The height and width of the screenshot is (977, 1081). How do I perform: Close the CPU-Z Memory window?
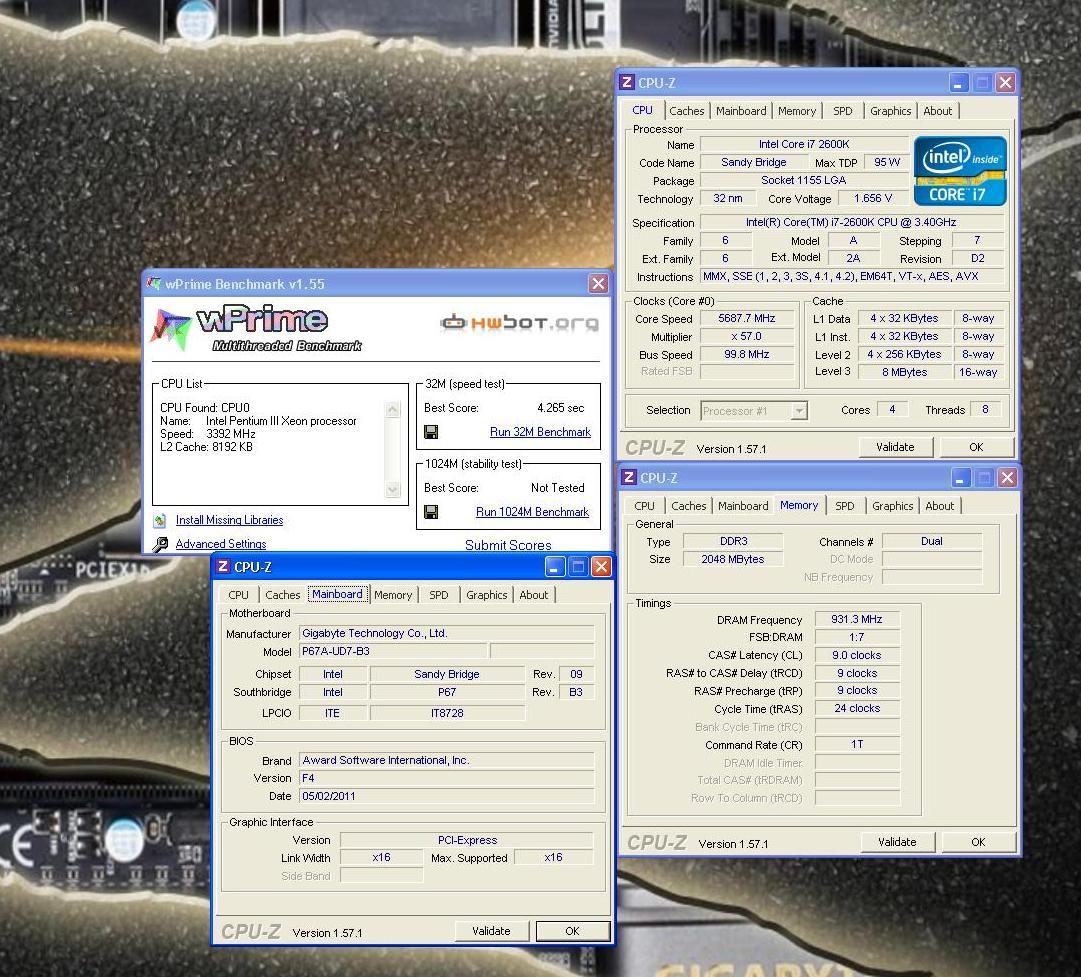click(x=1007, y=478)
